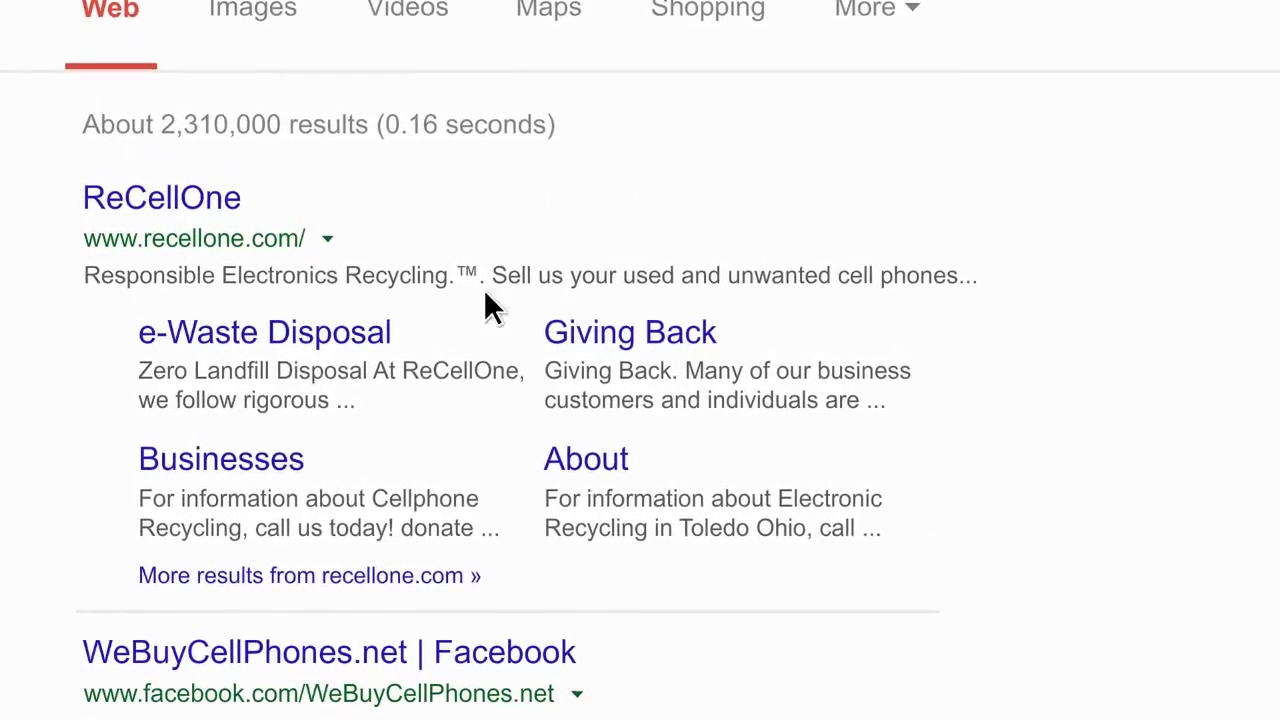Image resolution: width=1280 pixels, height=720 pixels.
Task: Click the www.recellone.com green URL text
Action: [194, 239]
